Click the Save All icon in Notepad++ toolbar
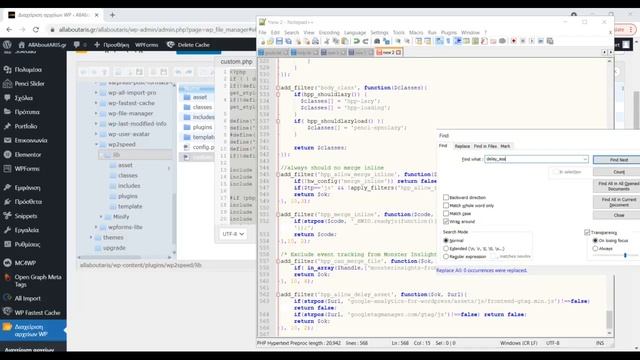 (288, 41)
